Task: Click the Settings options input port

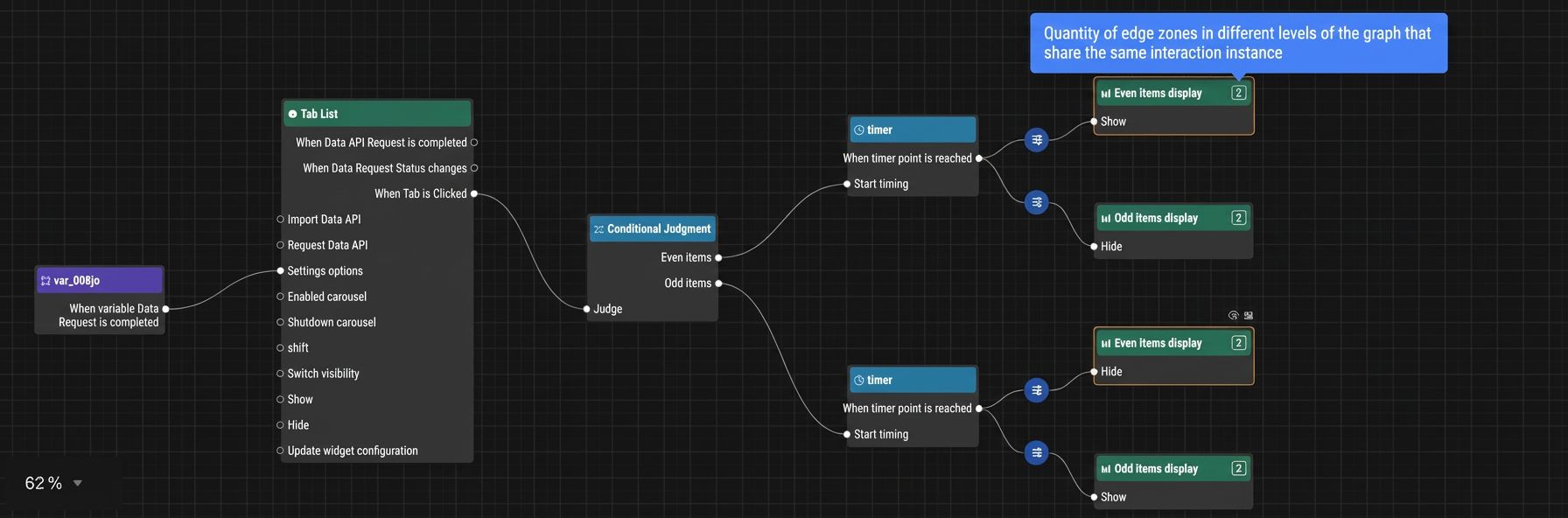Action: point(280,271)
